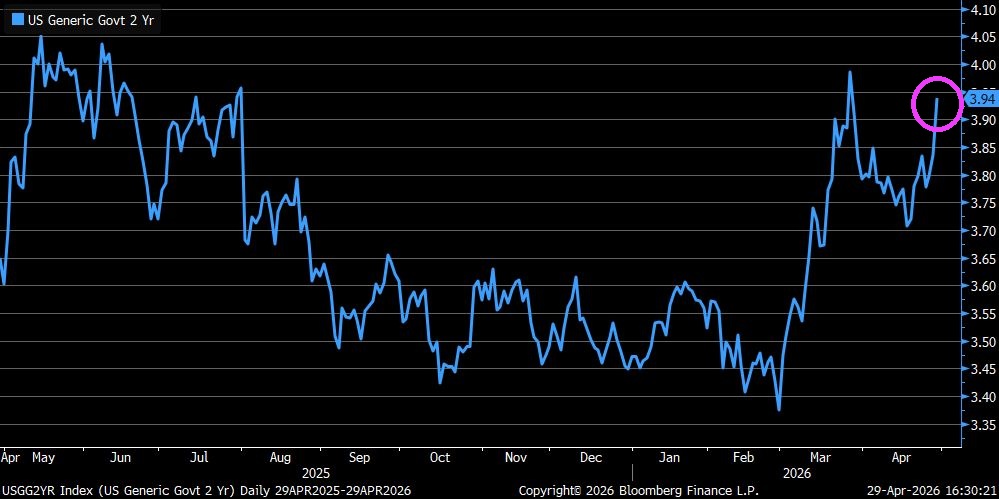Click the 3.35 y-axis tick label
Viewport: 999px width, 499px height.
click(982, 425)
